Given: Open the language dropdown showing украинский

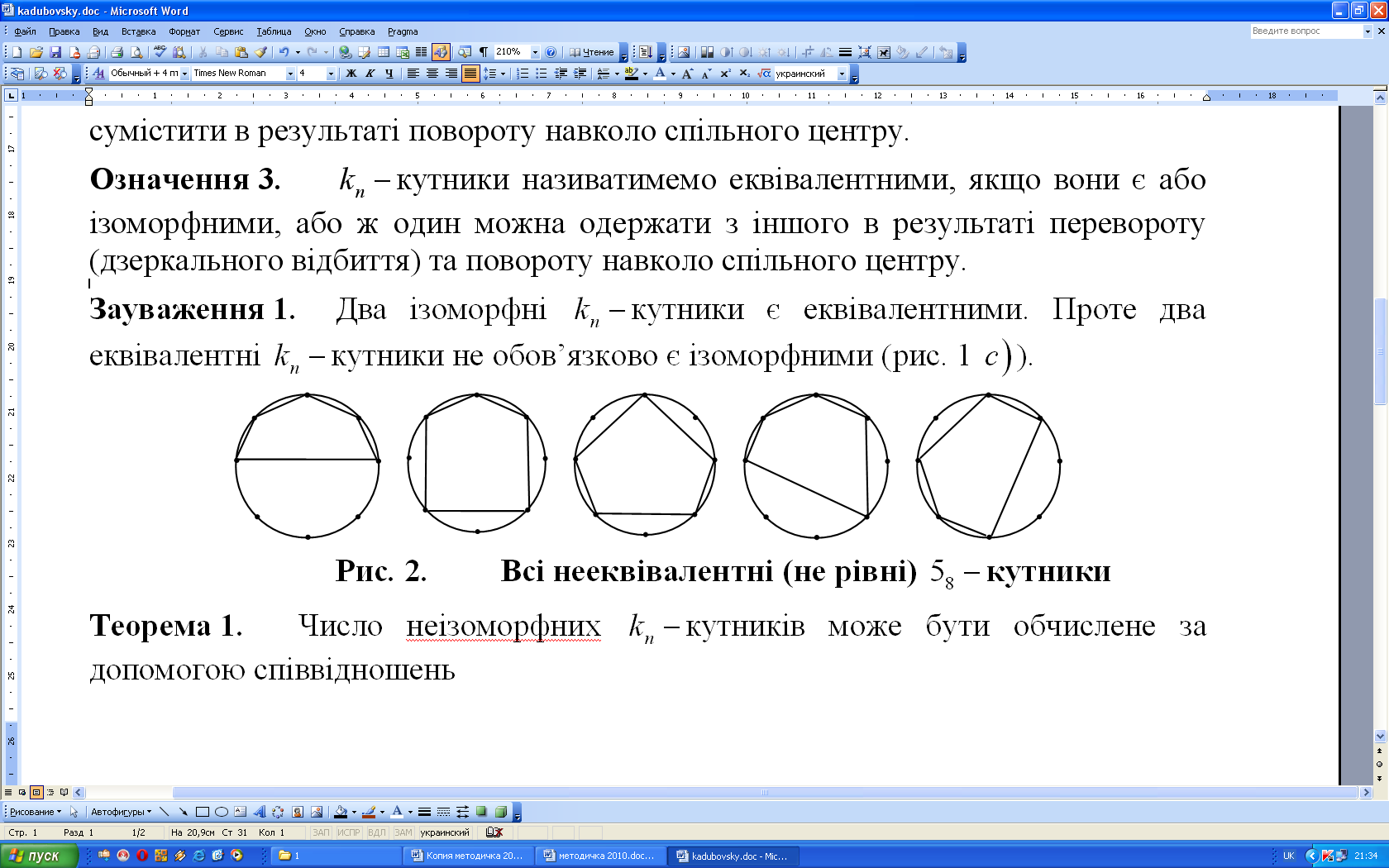Looking at the screenshot, I should point(842,74).
